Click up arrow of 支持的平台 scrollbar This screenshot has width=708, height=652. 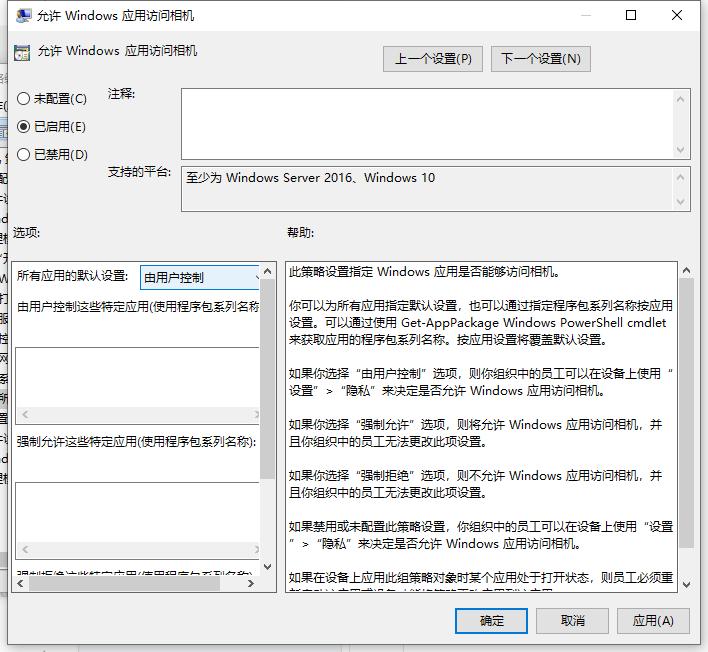click(x=681, y=177)
